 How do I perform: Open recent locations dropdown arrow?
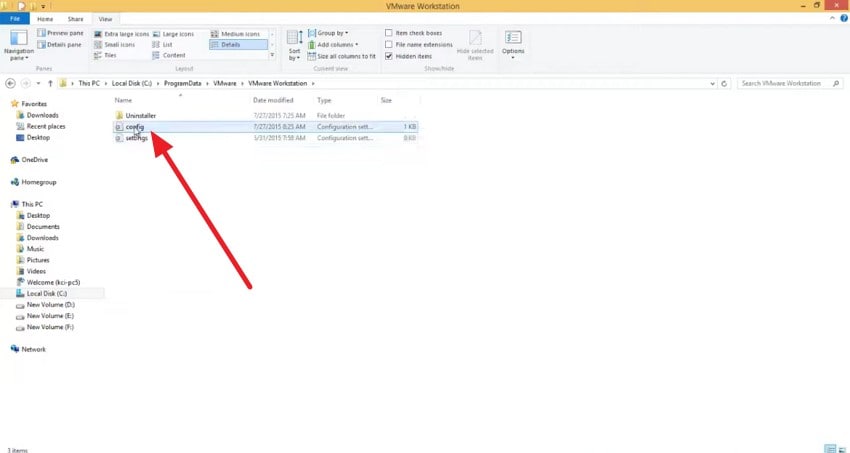pos(38,83)
